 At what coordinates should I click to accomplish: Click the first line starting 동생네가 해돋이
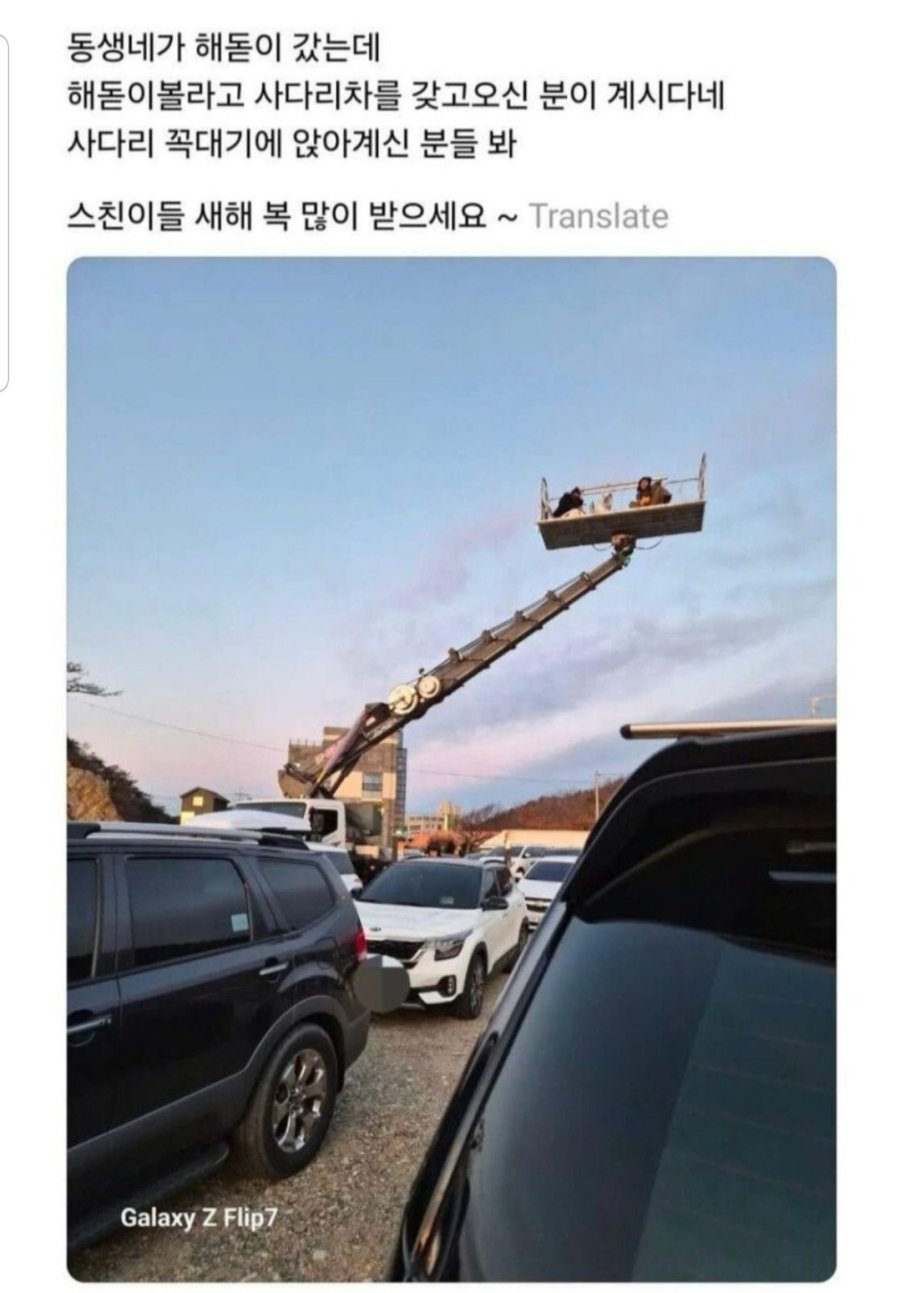click(x=224, y=46)
